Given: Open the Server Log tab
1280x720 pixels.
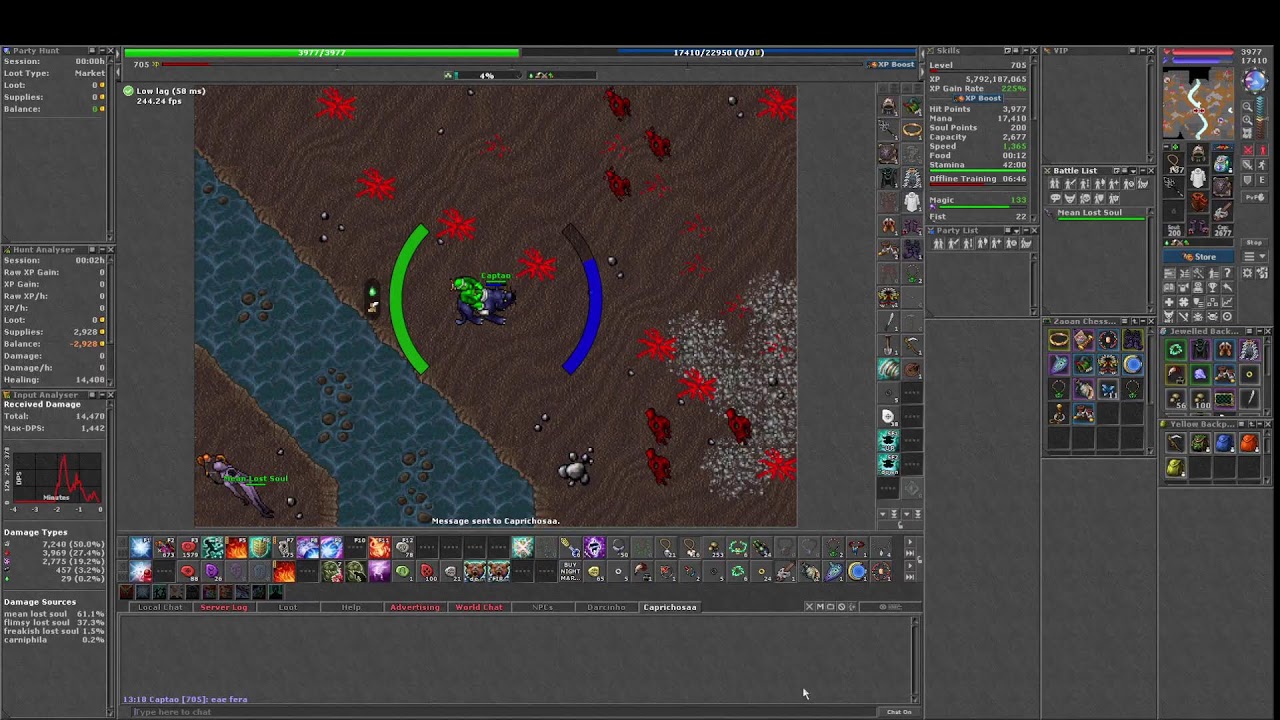Looking at the screenshot, I should 223,607.
